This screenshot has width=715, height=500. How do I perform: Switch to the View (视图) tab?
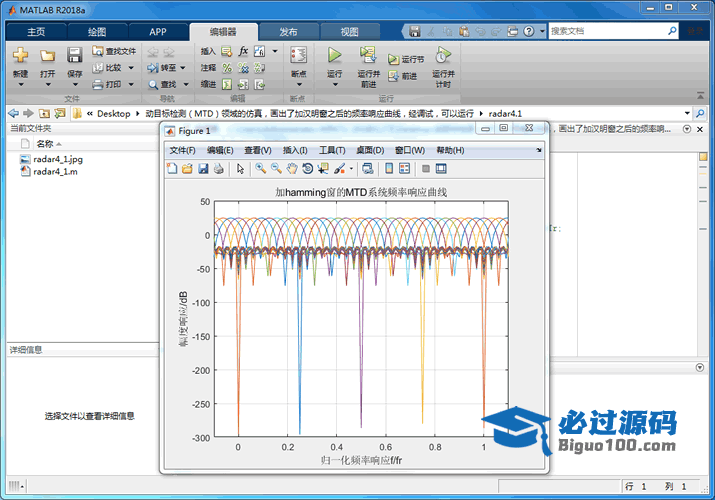click(349, 32)
